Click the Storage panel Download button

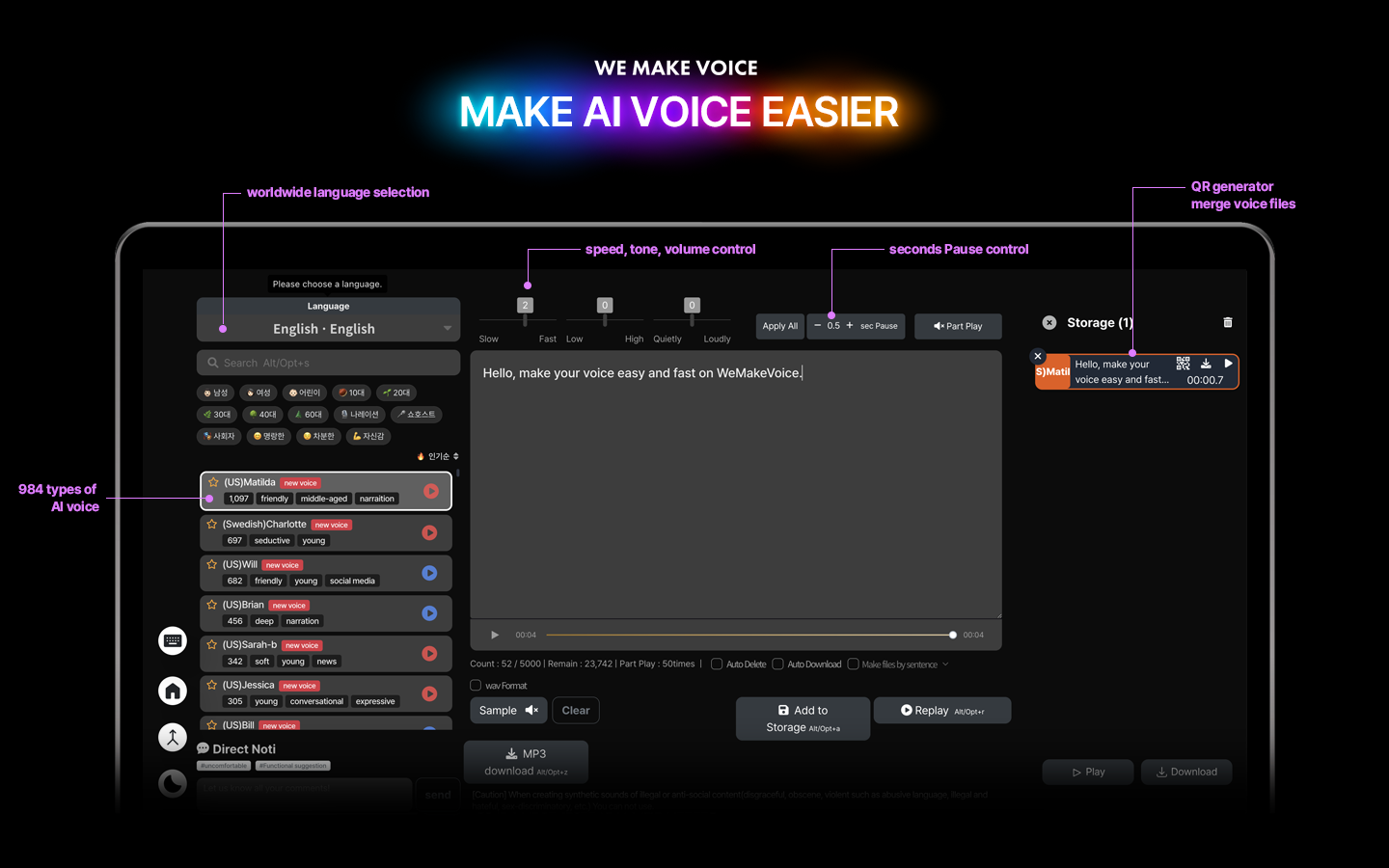(1186, 772)
